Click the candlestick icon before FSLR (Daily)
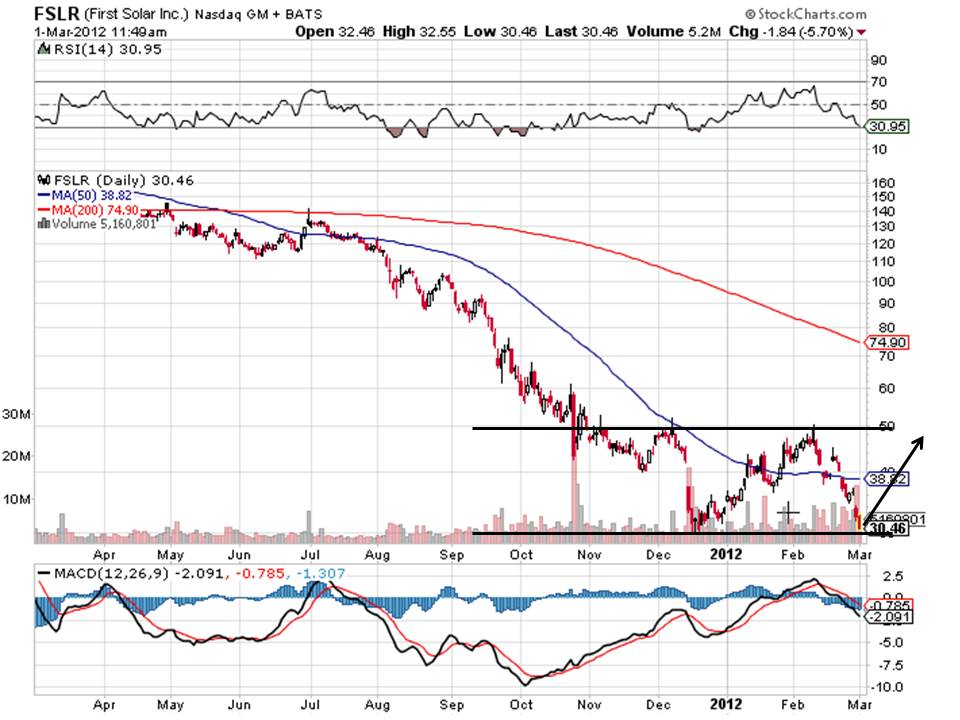This screenshot has width=960, height=720. [x=44, y=180]
